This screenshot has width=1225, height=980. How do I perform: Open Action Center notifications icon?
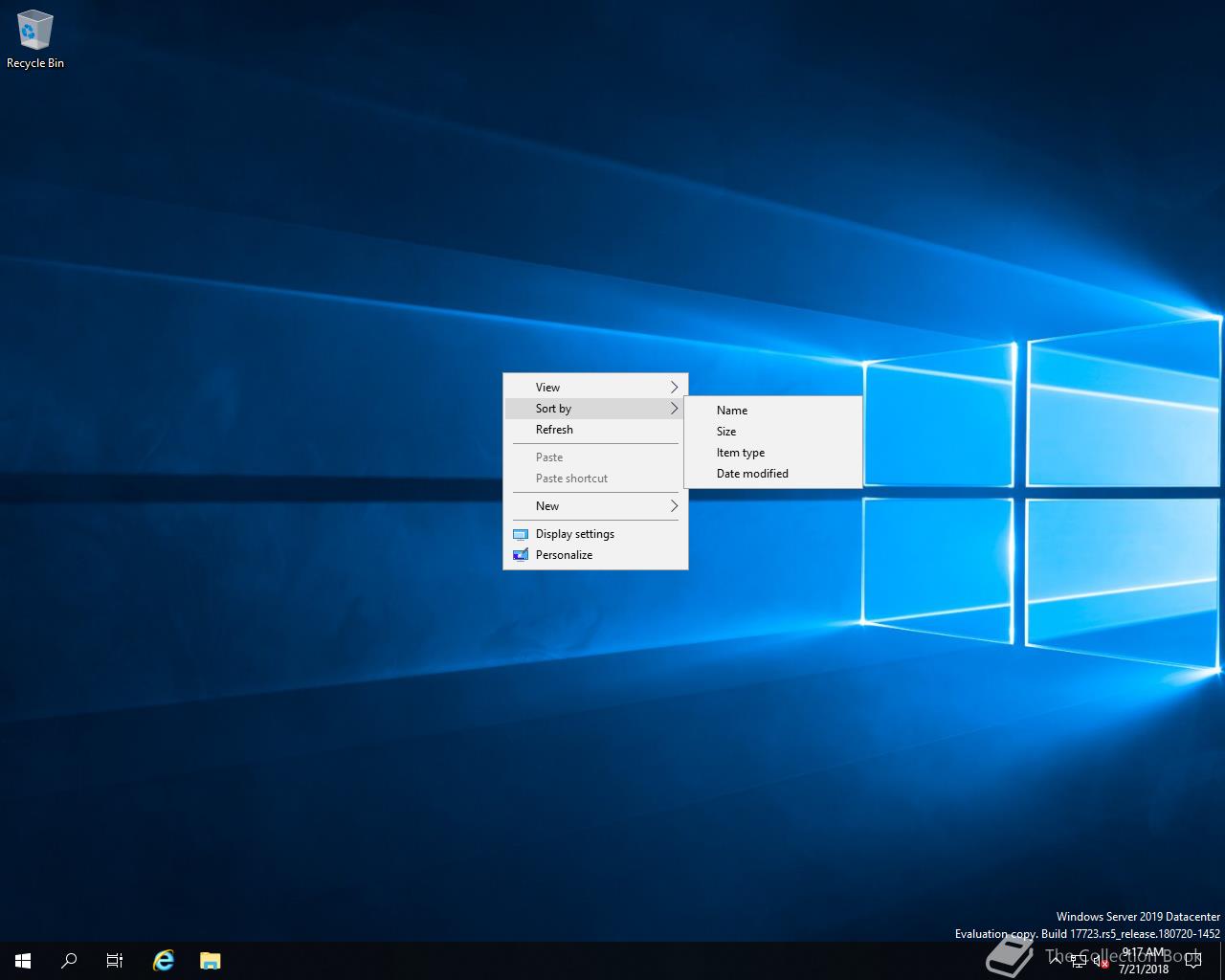pyautogui.click(x=1192, y=961)
